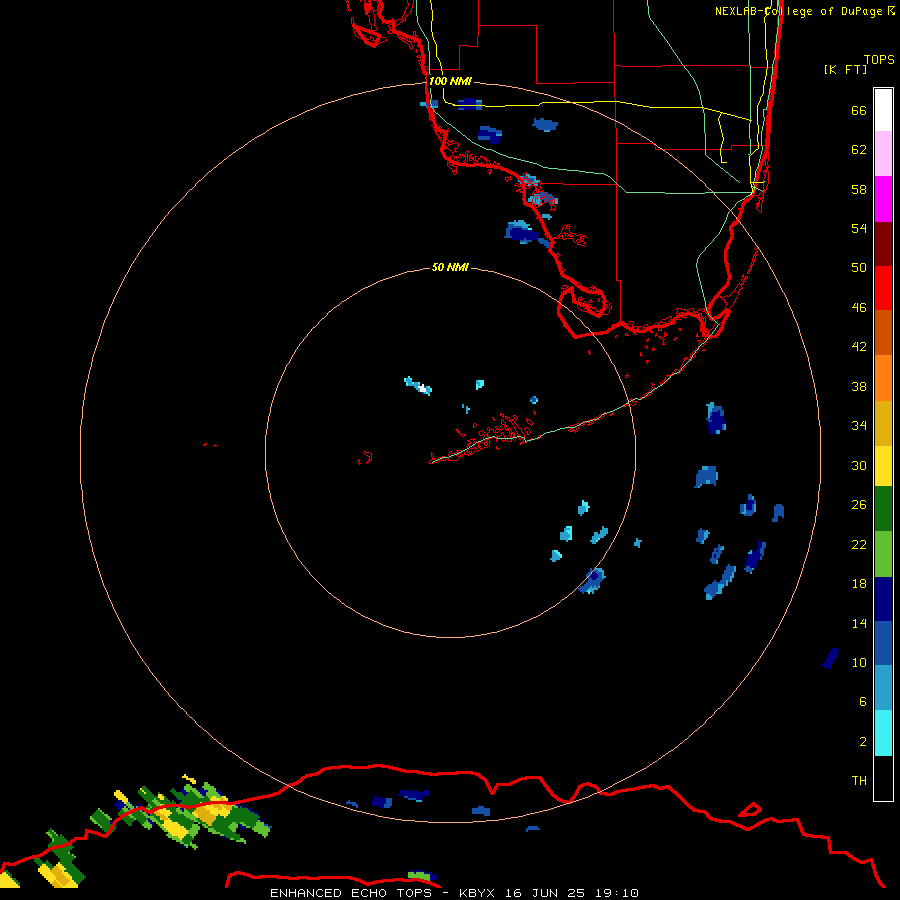Pick the cyan legend color block
Viewport: 900px width, 900px height.
pyautogui.click(x=883, y=733)
